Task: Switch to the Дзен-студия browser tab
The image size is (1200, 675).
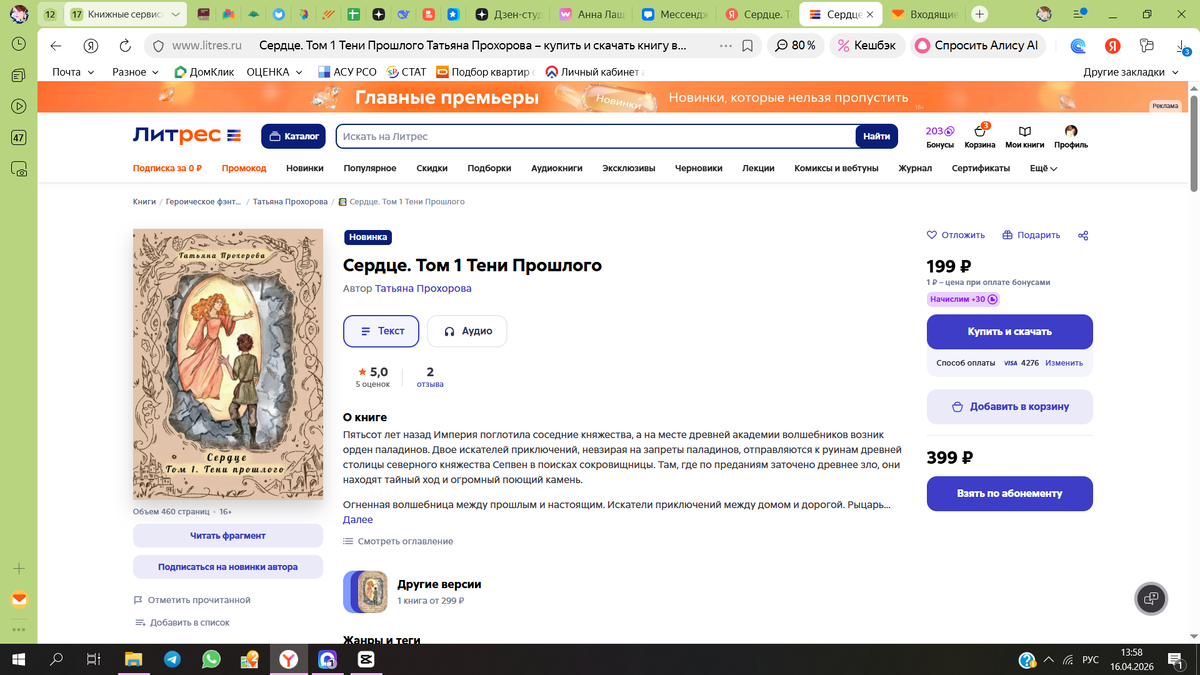Action: tap(508, 15)
